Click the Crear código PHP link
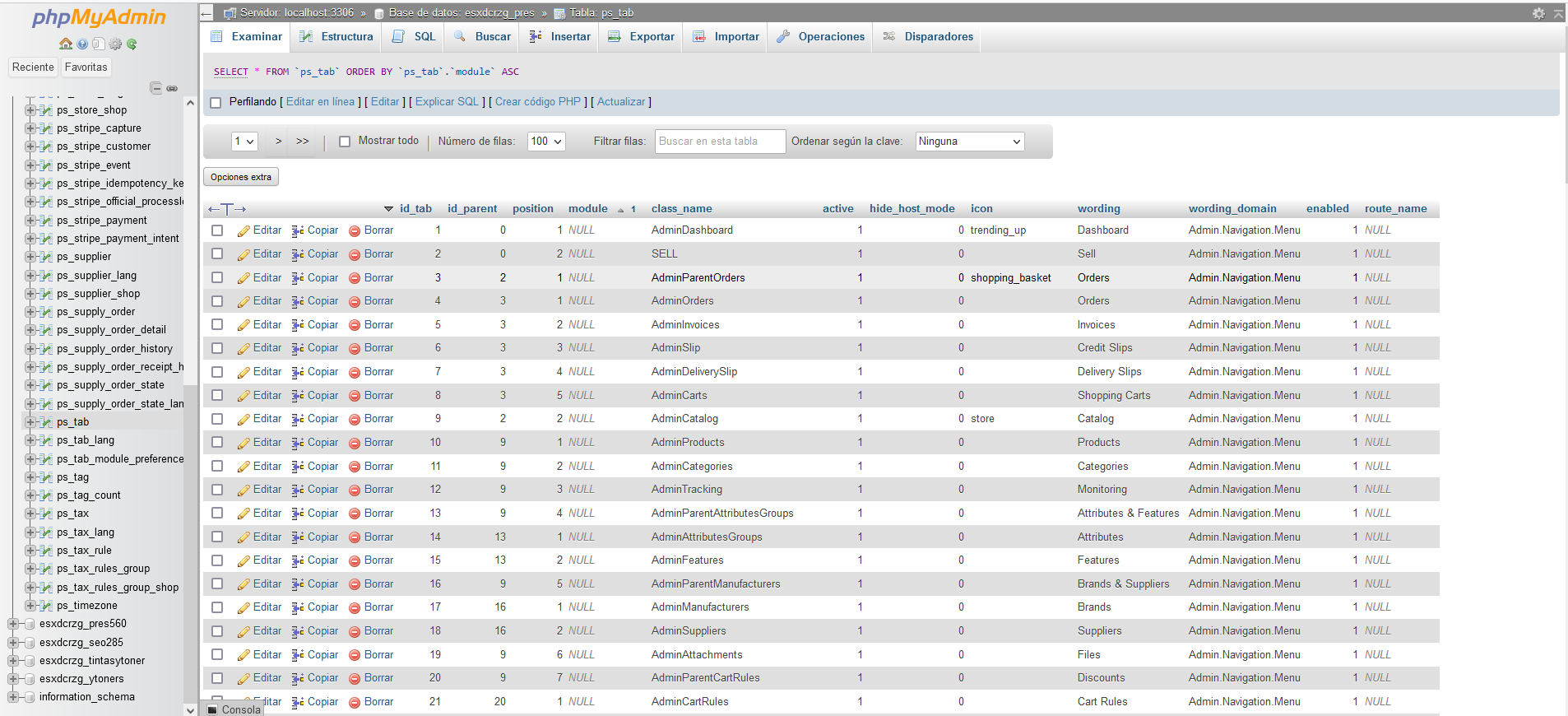The image size is (1568, 716). coord(538,102)
